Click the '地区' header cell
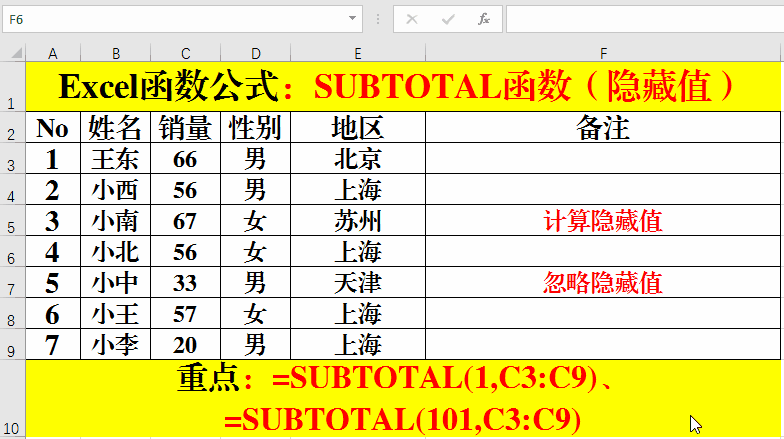This screenshot has height=439, width=784. coord(358,127)
